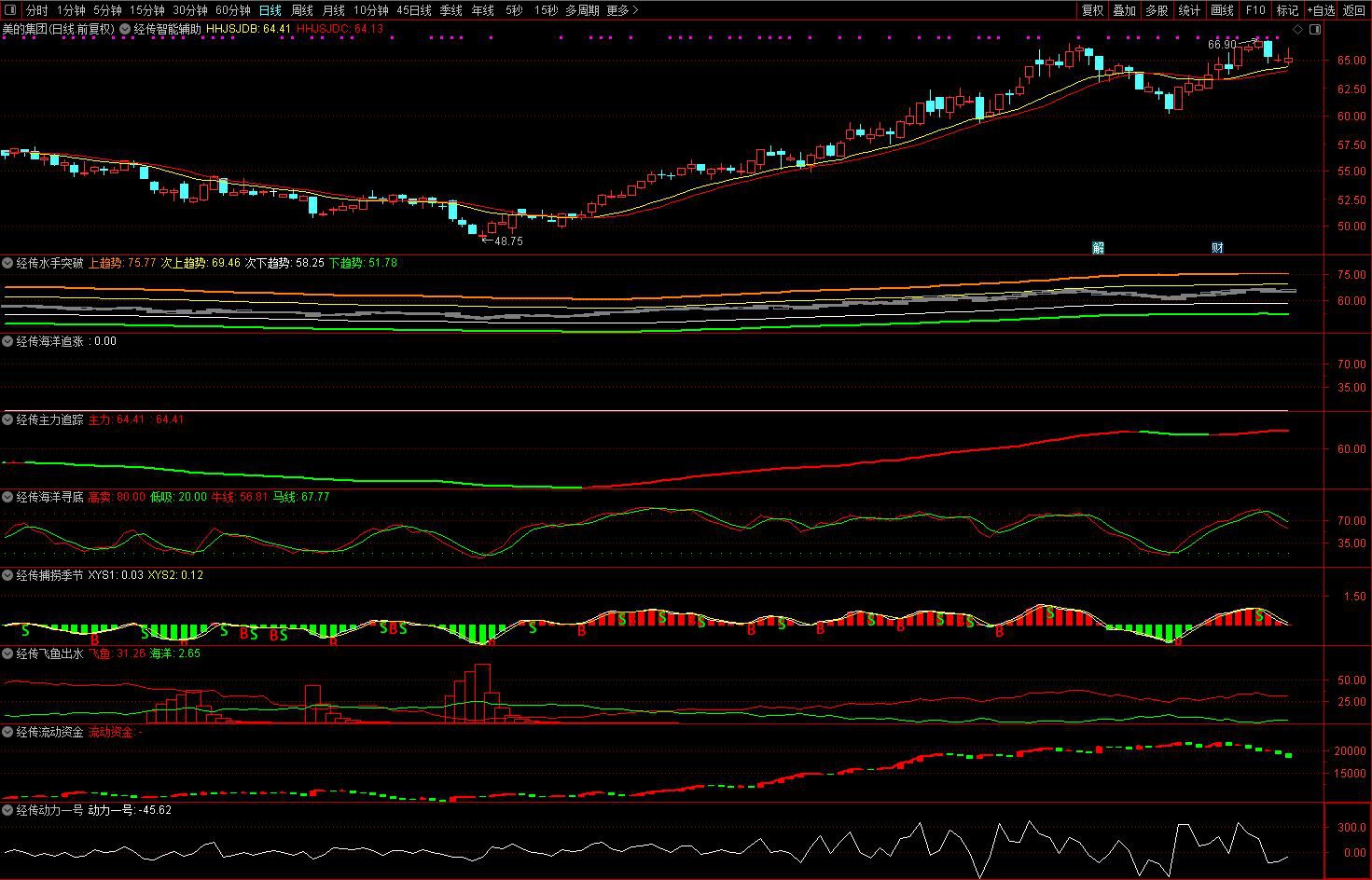This screenshot has width=1372, height=880.
Task: Click the 次上趋势: 69.46 value
Action: pos(201,263)
